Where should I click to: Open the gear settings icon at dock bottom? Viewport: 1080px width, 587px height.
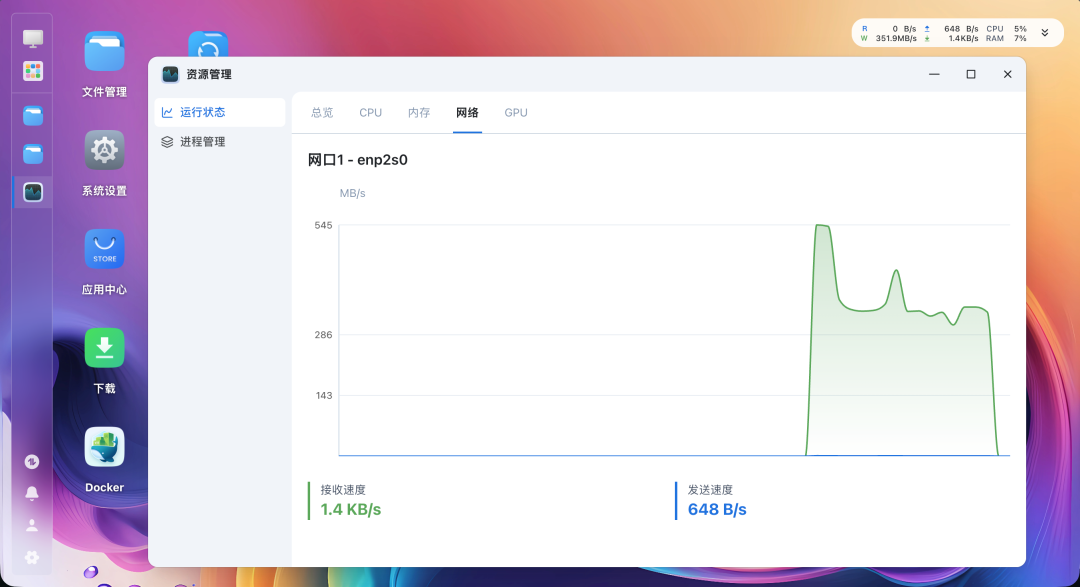(x=31, y=557)
